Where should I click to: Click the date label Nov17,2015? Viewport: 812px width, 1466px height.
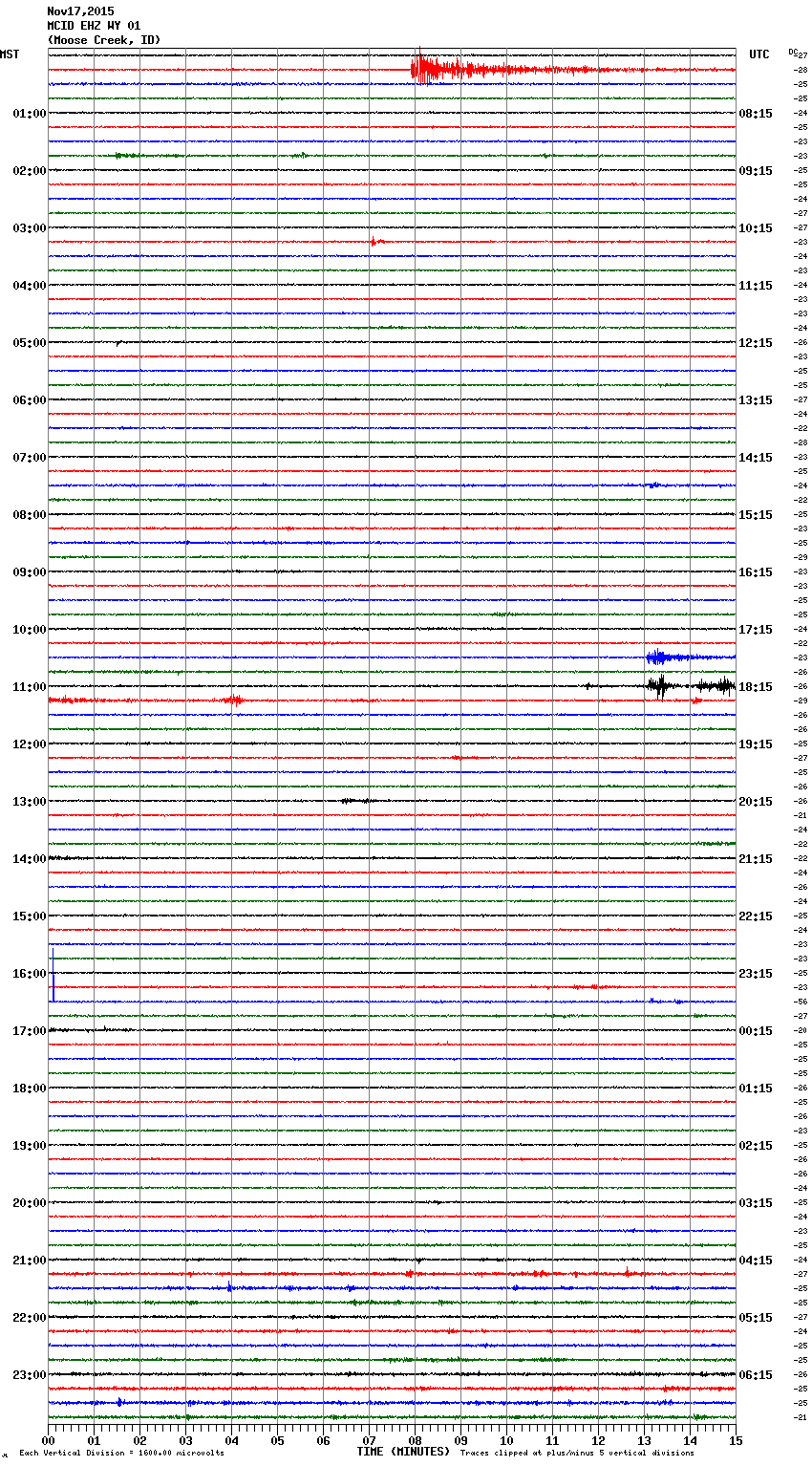click(80, 11)
